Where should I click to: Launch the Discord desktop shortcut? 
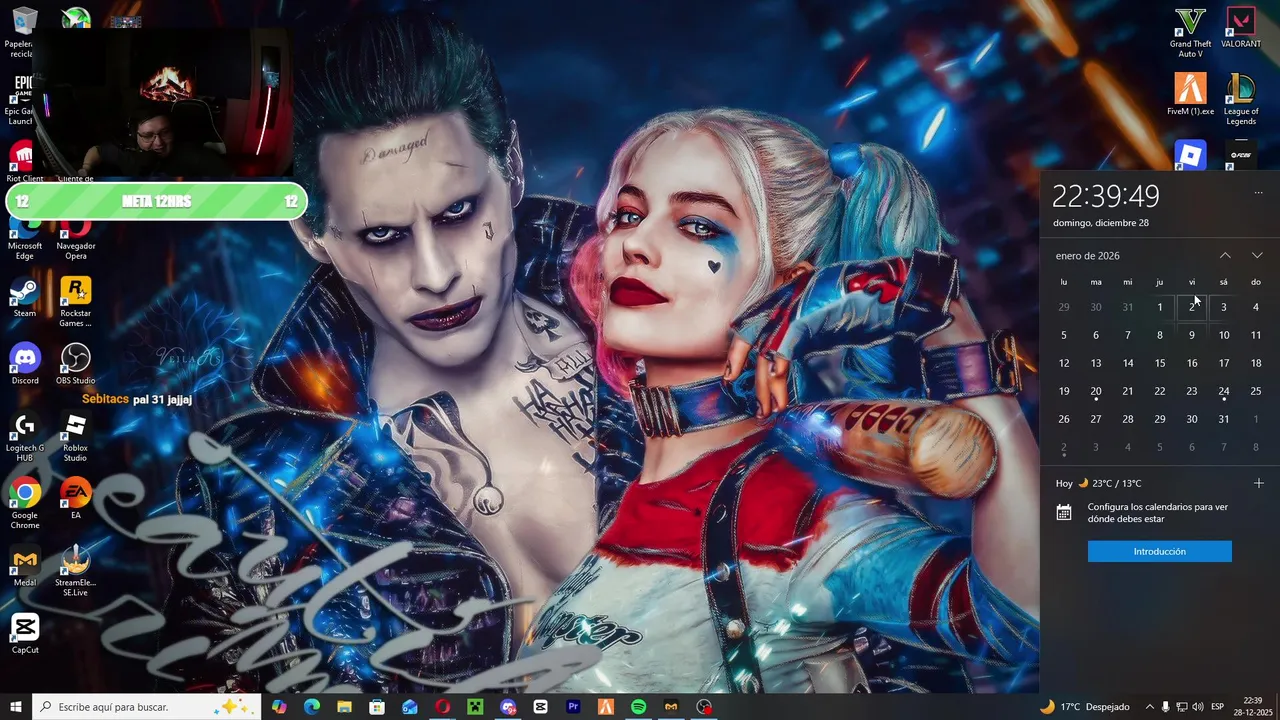[x=25, y=364]
